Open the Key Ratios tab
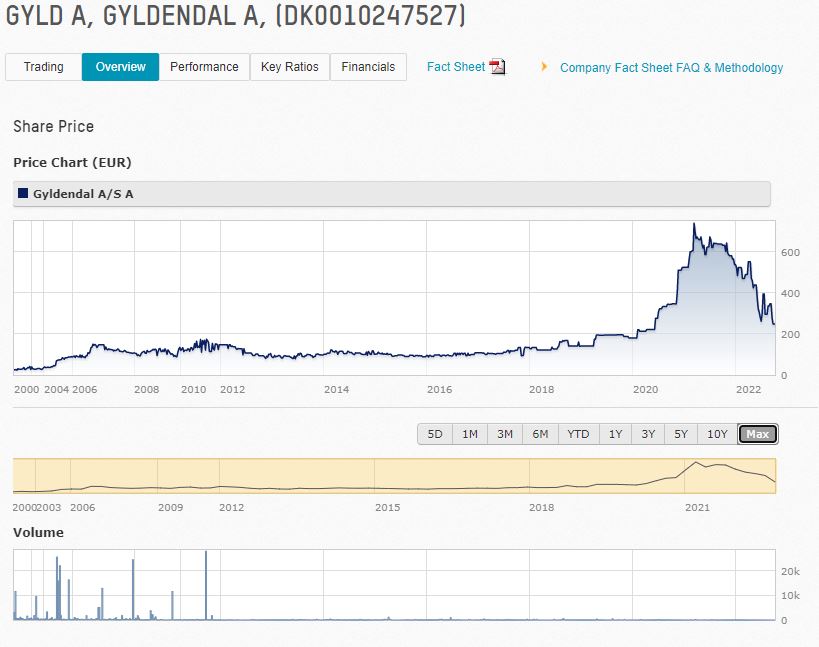The width and height of the screenshot is (819, 647). click(x=290, y=67)
